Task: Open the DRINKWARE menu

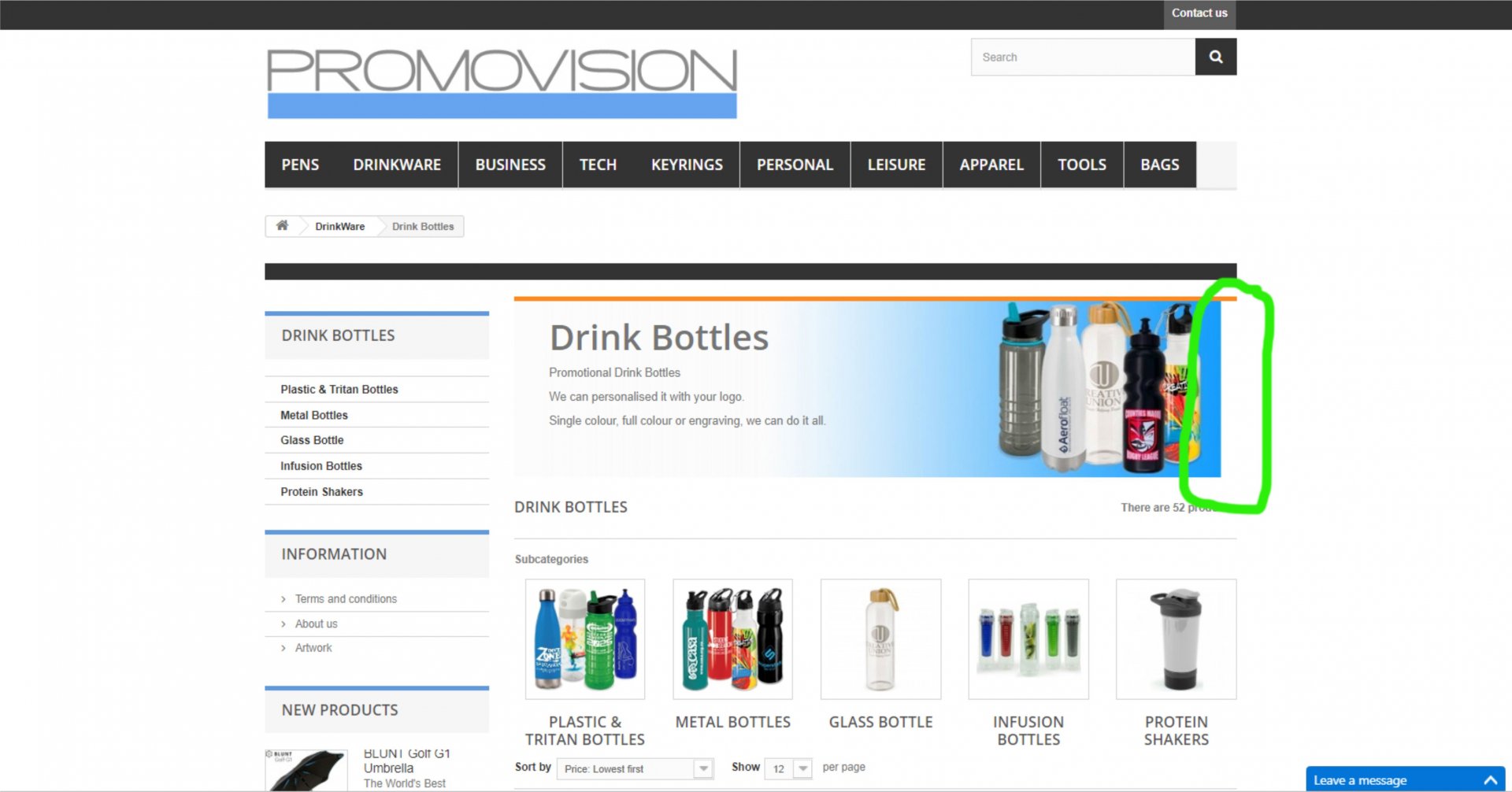Action: click(397, 165)
